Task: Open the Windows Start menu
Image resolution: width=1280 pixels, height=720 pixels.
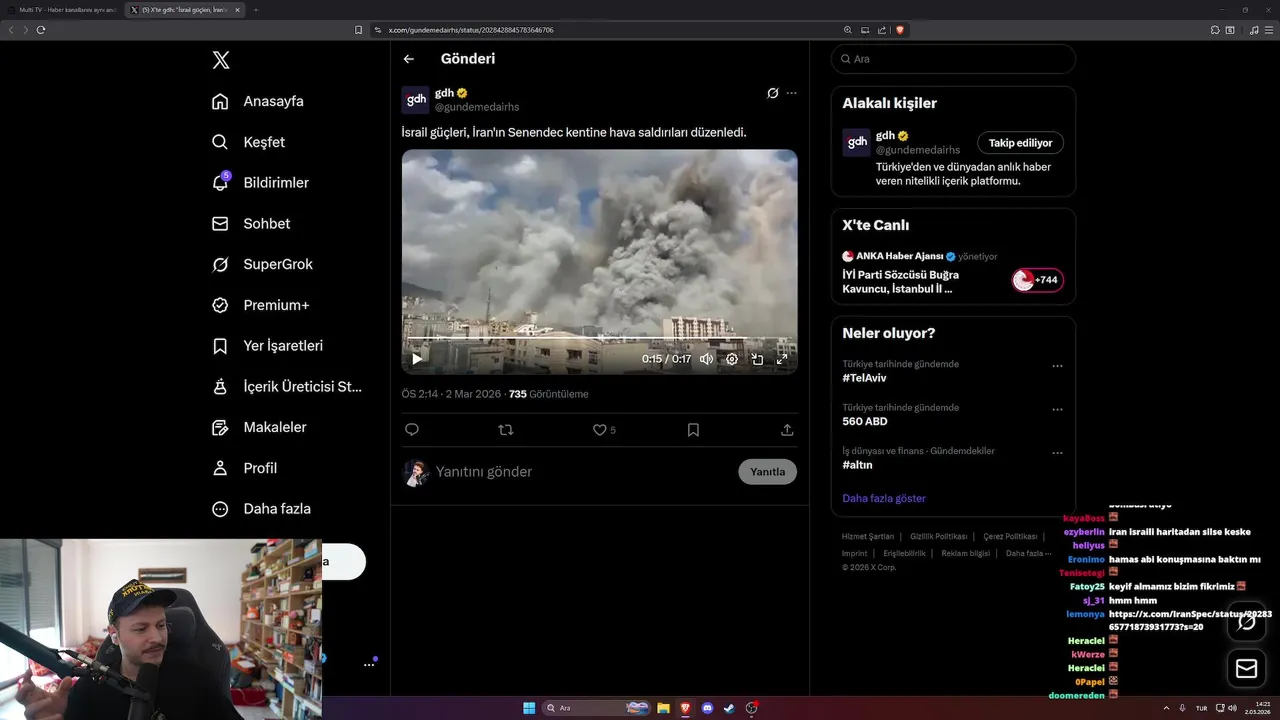Action: point(529,708)
